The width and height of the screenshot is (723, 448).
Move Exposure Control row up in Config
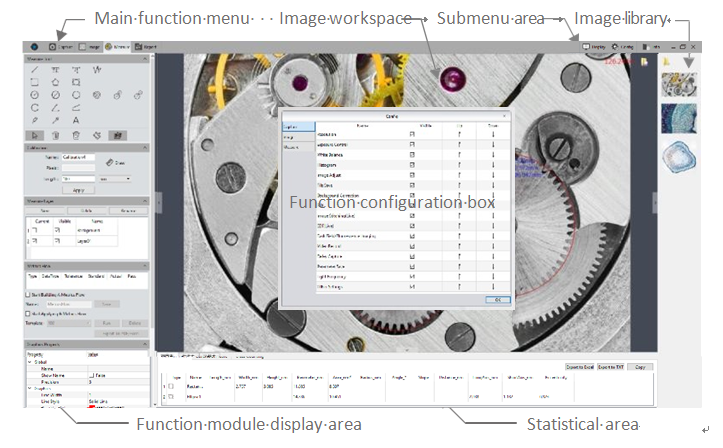pos(459,145)
